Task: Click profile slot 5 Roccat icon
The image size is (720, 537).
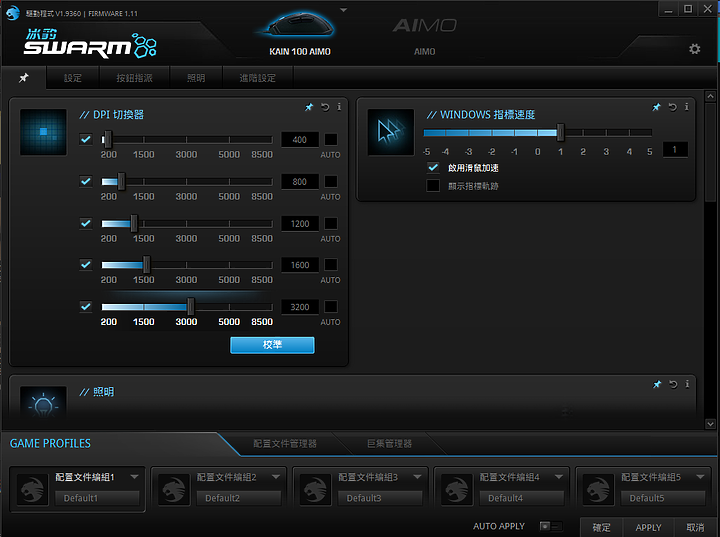Action: coord(598,490)
